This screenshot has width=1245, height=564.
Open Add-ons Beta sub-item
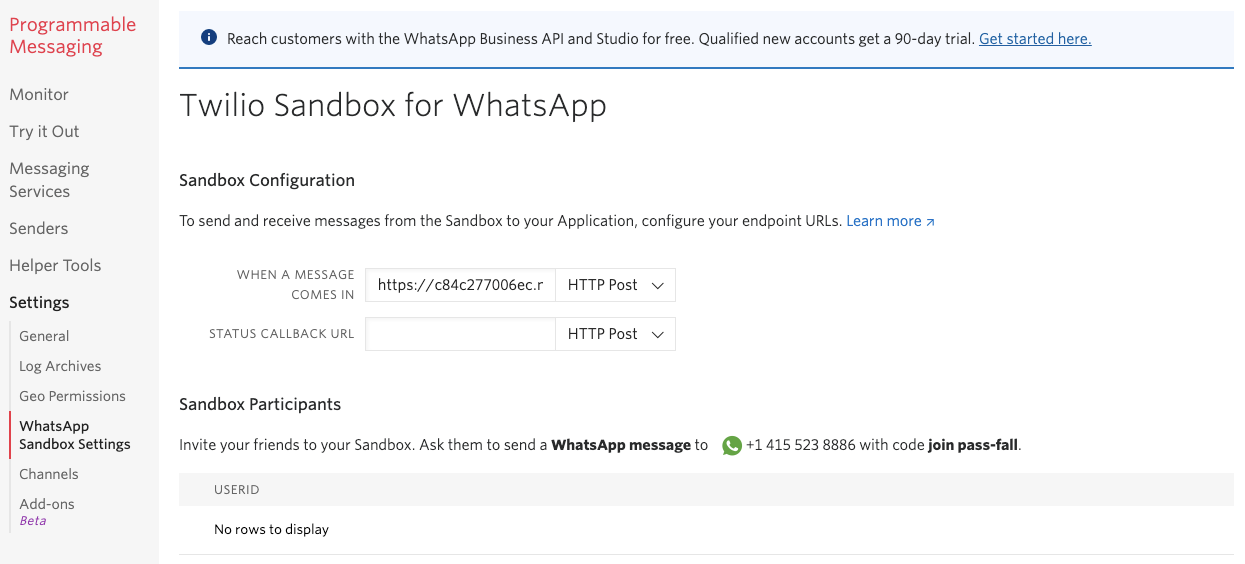[x=47, y=511]
